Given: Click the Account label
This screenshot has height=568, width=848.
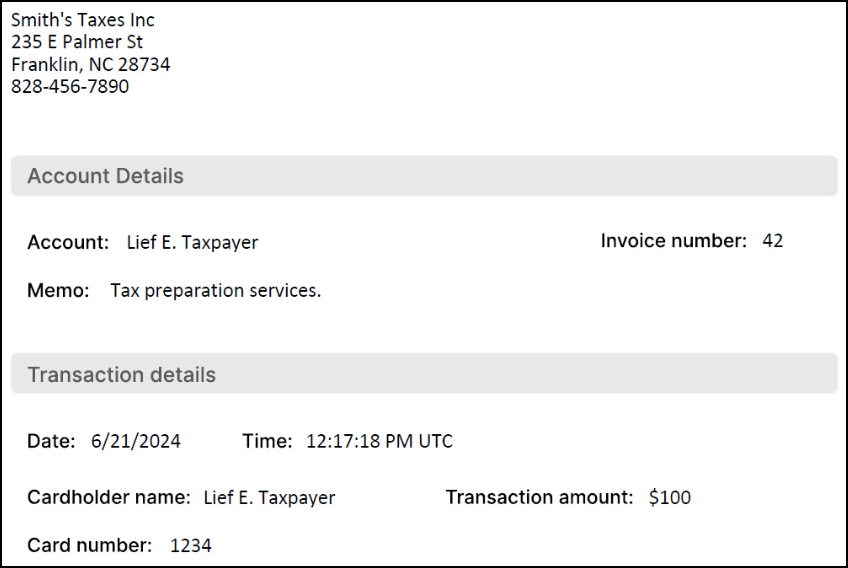Looking at the screenshot, I should click(68, 242).
